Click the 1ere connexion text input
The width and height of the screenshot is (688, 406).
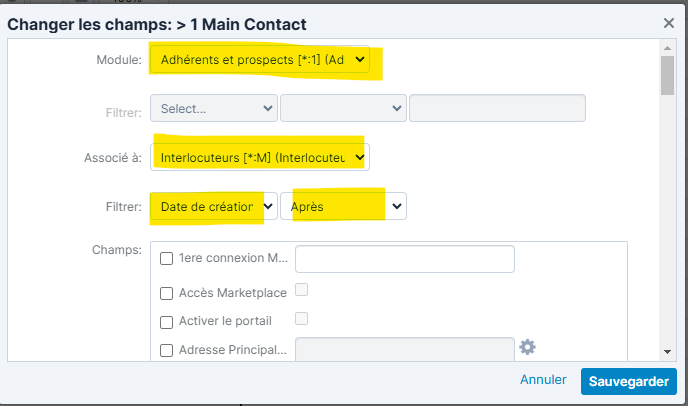pos(404,259)
